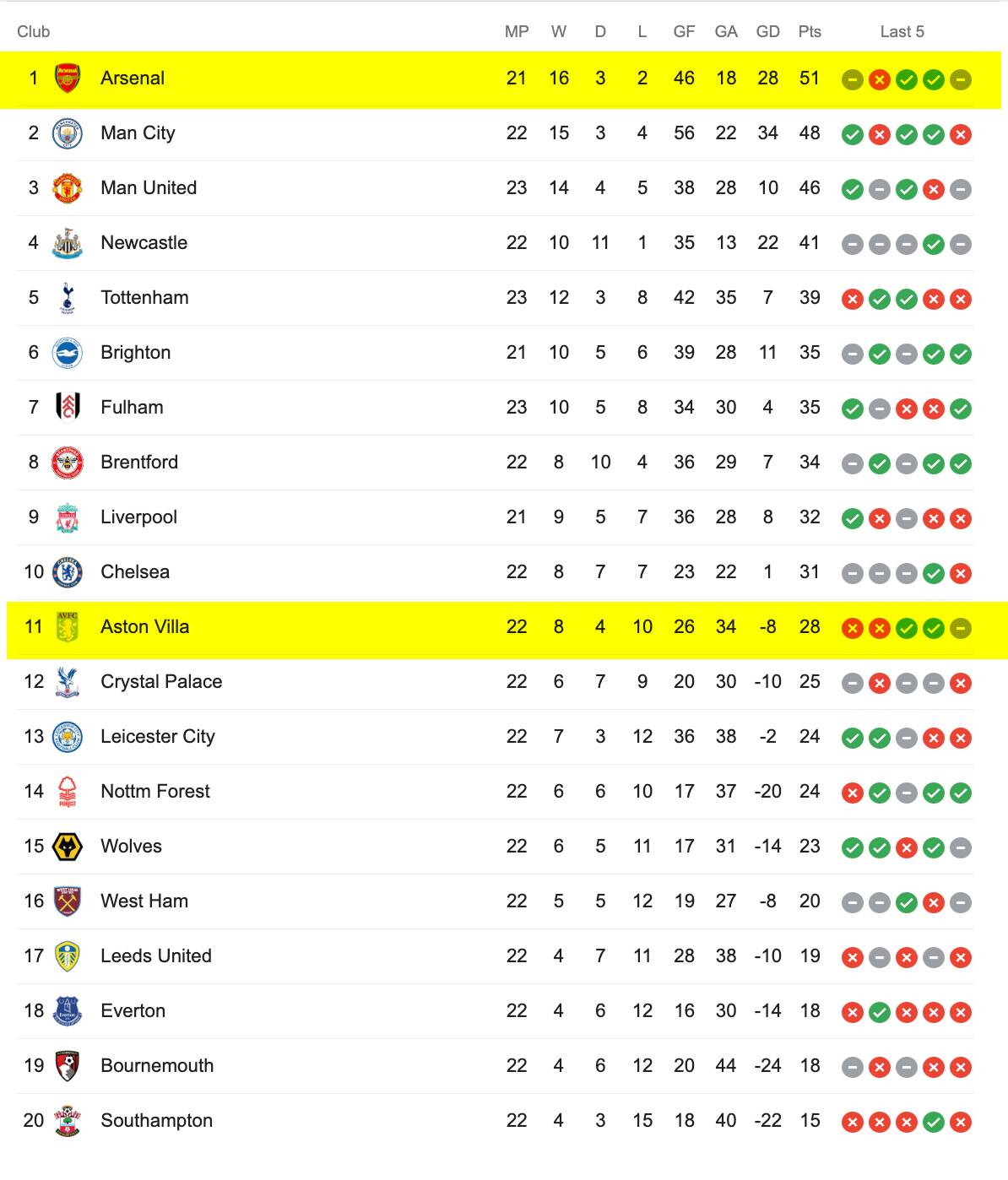Click the GD column header
The height and width of the screenshot is (1180, 1008).
767,31
